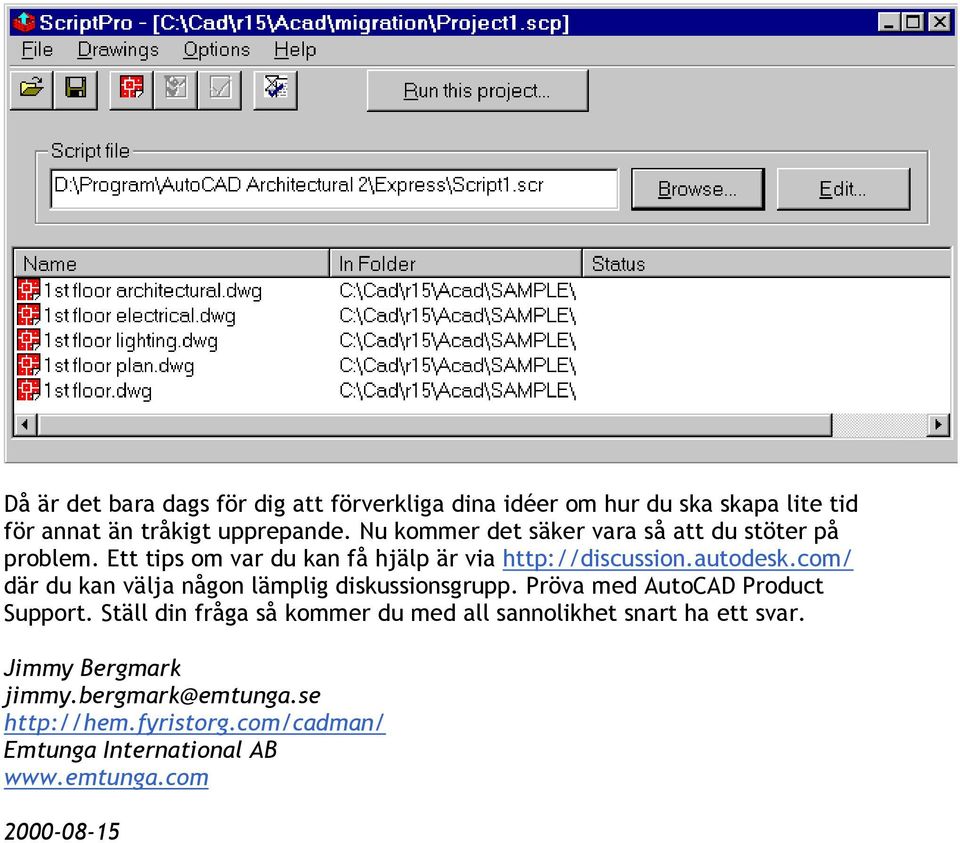The width and height of the screenshot is (960, 843).
Task: Save project with the floppy disk icon
Action: [x=76, y=89]
